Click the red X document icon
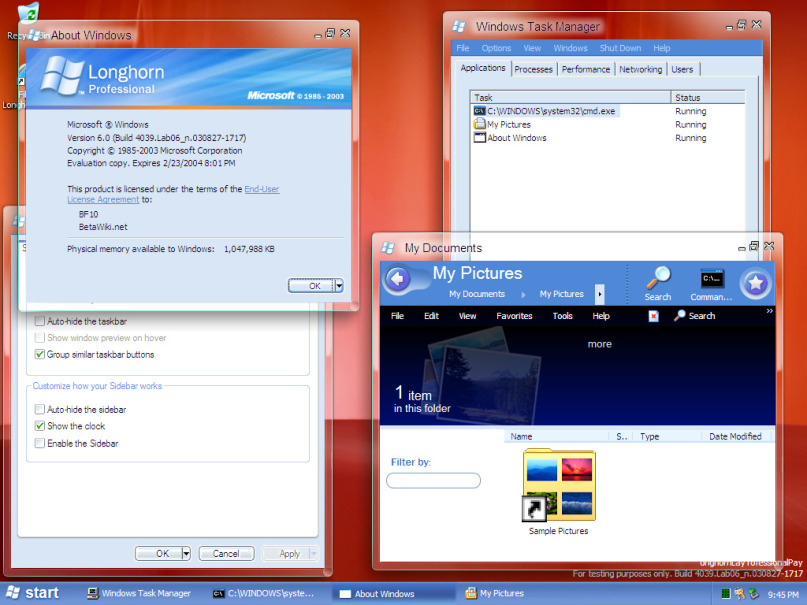The image size is (807, 605). click(653, 316)
